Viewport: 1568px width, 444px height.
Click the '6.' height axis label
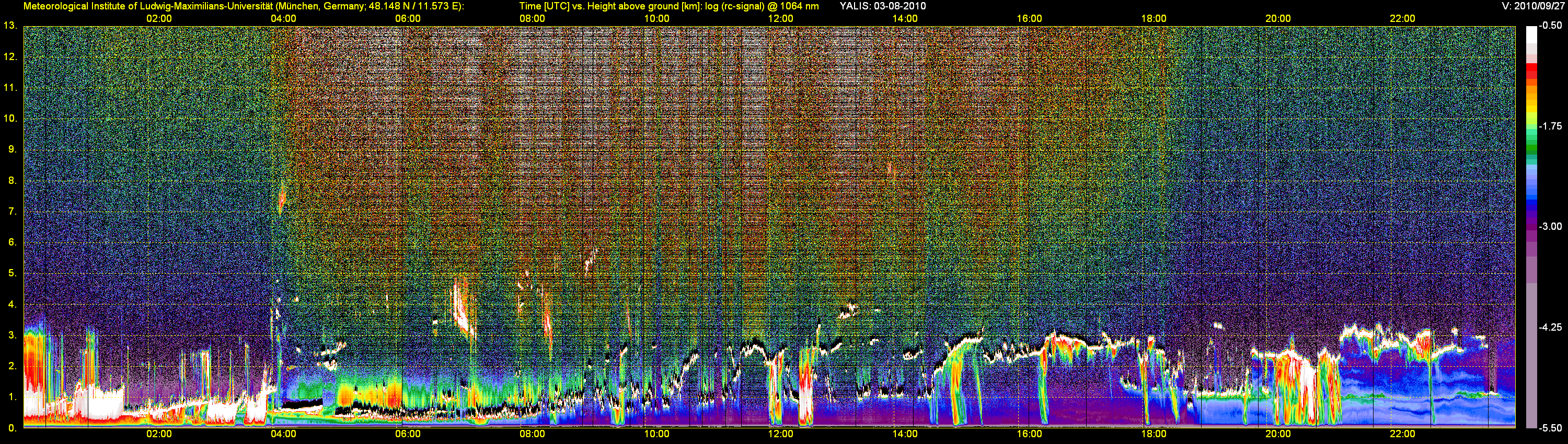[x=12, y=242]
